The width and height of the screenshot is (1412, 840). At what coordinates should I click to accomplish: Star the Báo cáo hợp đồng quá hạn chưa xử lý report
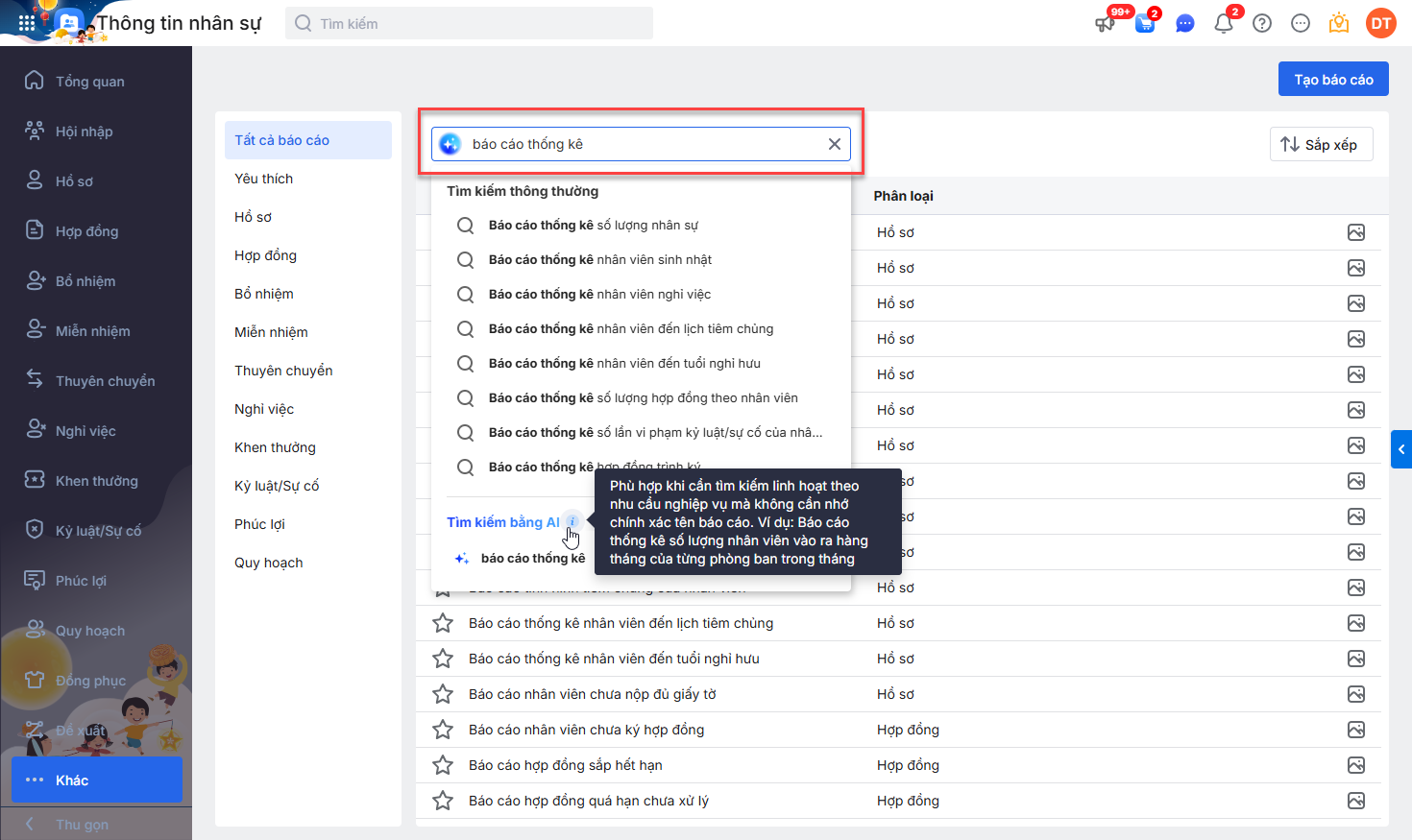[443, 801]
